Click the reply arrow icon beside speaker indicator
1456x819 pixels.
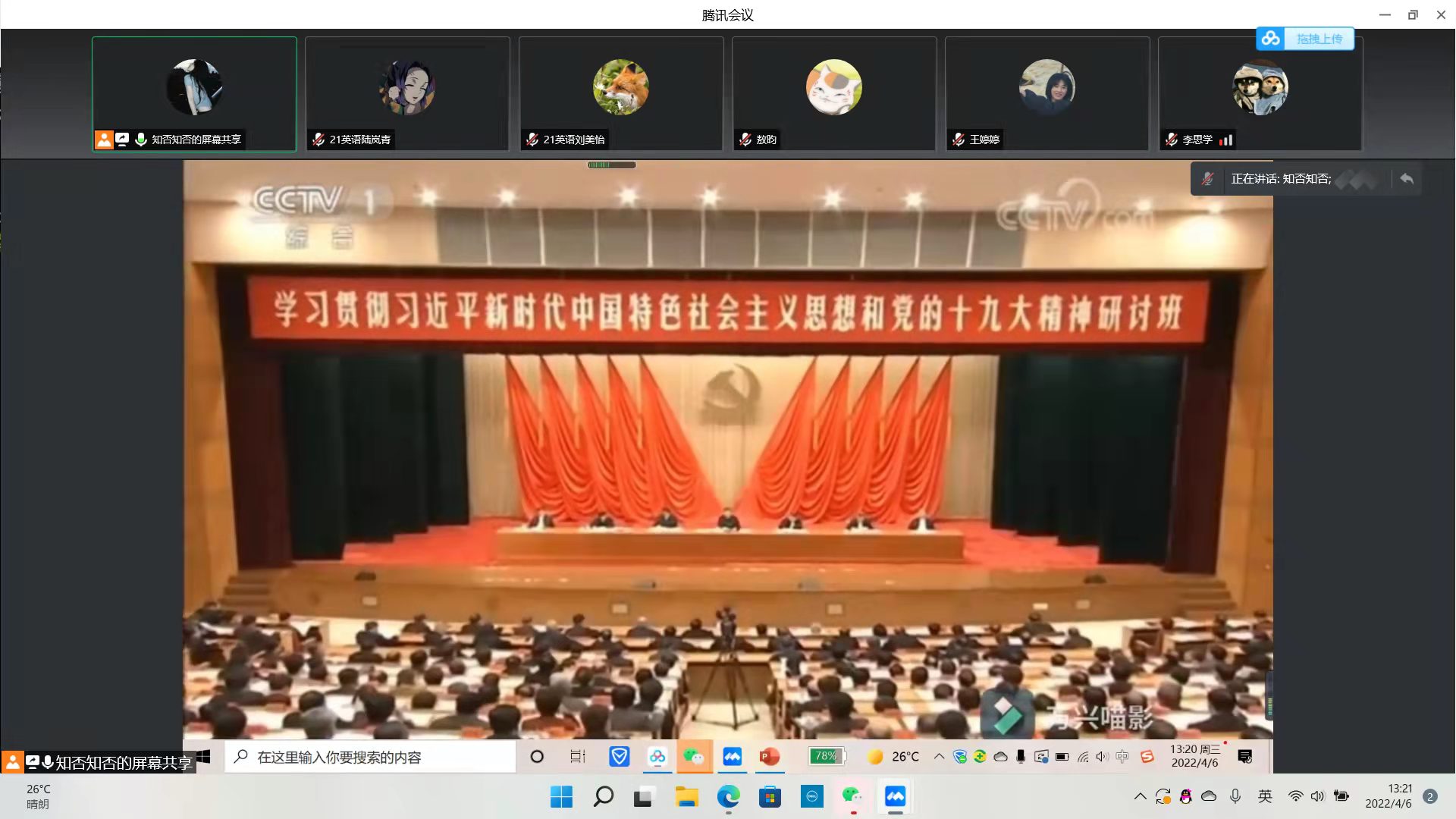1407,179
